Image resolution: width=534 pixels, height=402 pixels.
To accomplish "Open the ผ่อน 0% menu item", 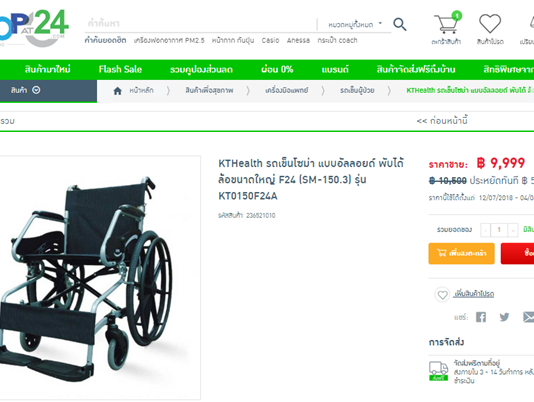I will tap(277, 69).
